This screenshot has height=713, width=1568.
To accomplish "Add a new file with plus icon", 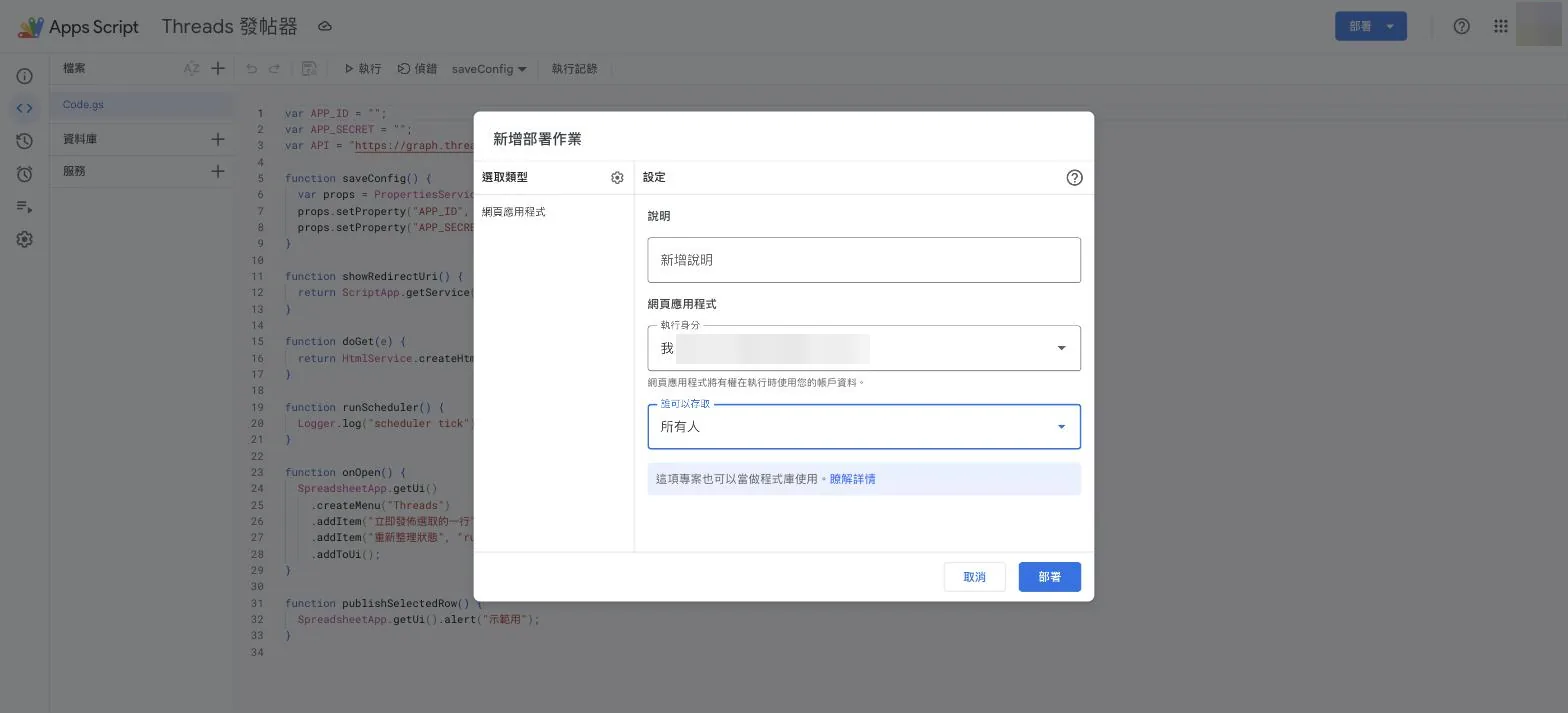I will (218, 69).
